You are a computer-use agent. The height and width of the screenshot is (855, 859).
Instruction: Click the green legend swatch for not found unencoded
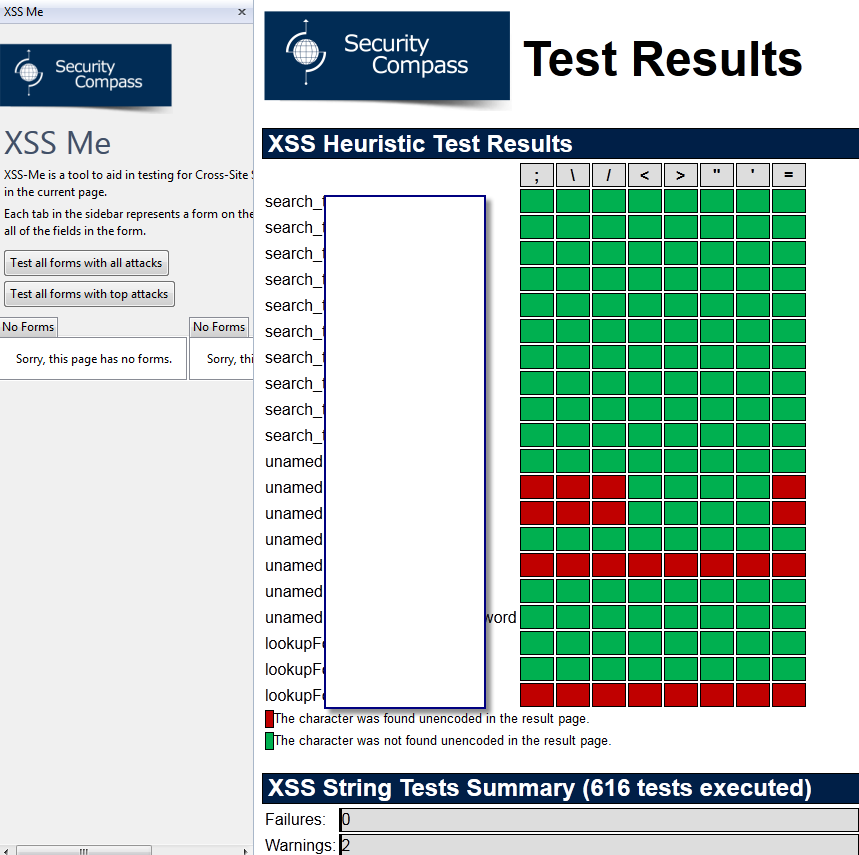(269, 741)
